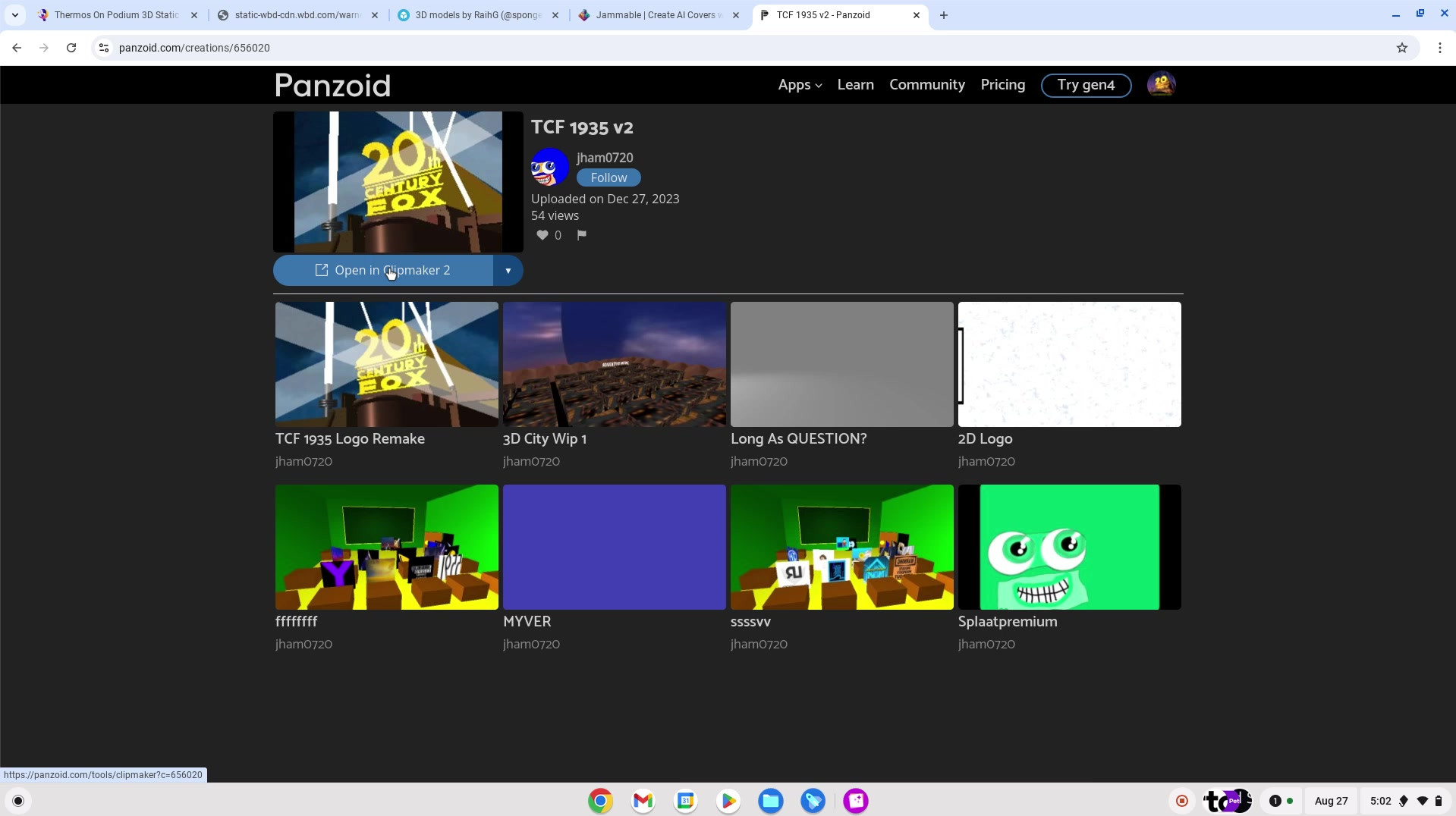Viewport: 1456px width, 816px height.
Task: Click jham0720 under 2D Logo
Action: (x=986, y=462)
